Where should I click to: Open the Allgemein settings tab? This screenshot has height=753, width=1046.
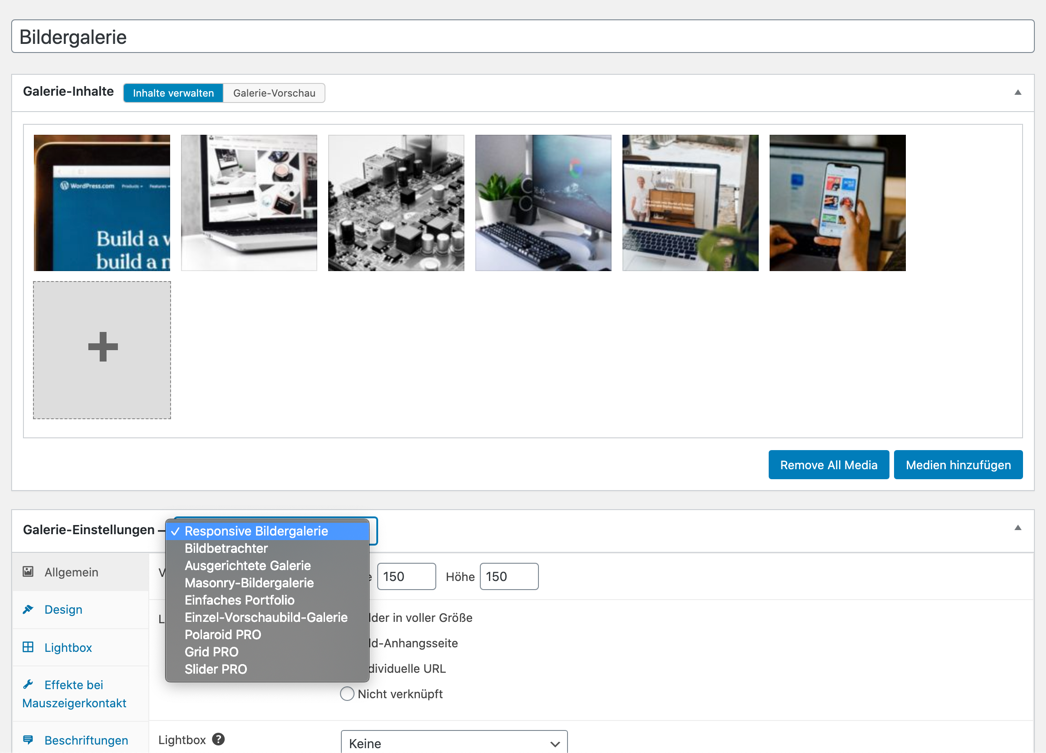tap(71, 572)
